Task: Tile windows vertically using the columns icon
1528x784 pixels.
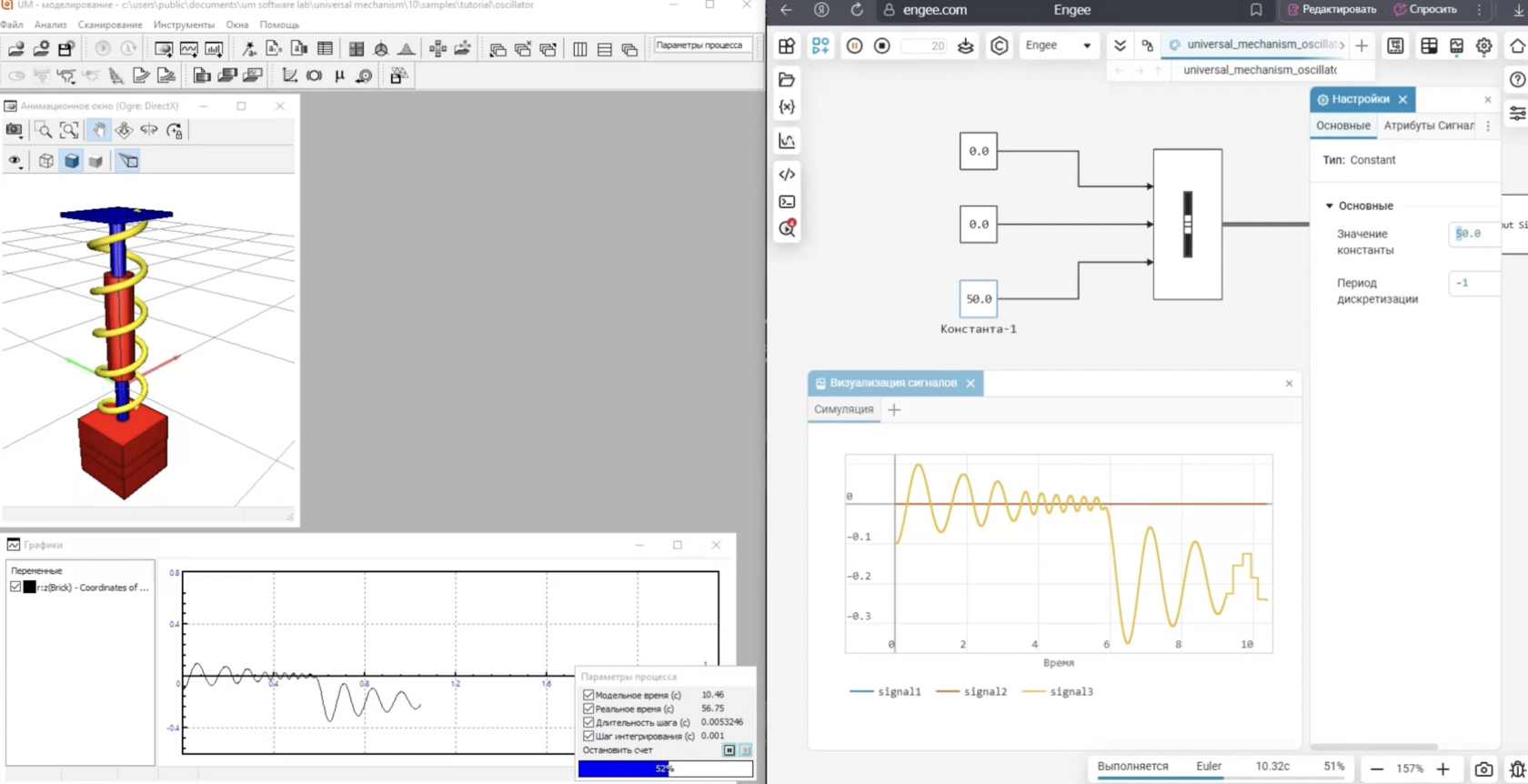Action: tap(580, 49)
